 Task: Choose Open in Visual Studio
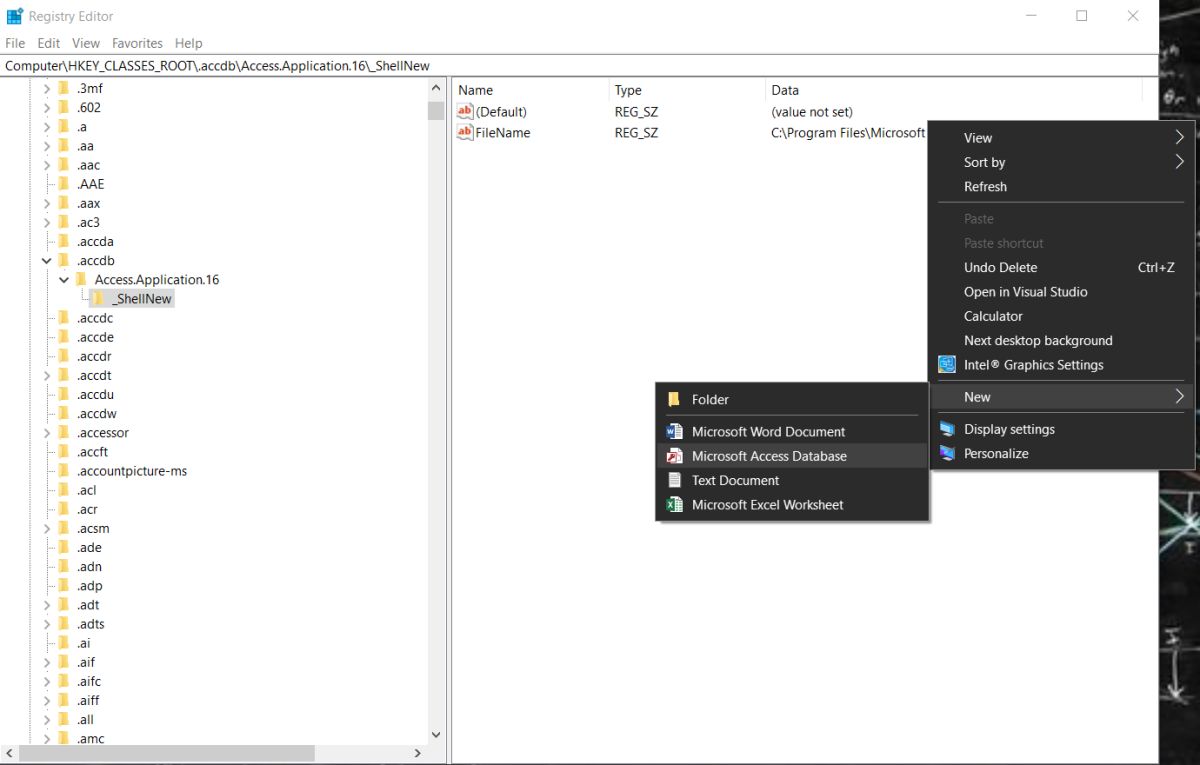(1062, 292)
